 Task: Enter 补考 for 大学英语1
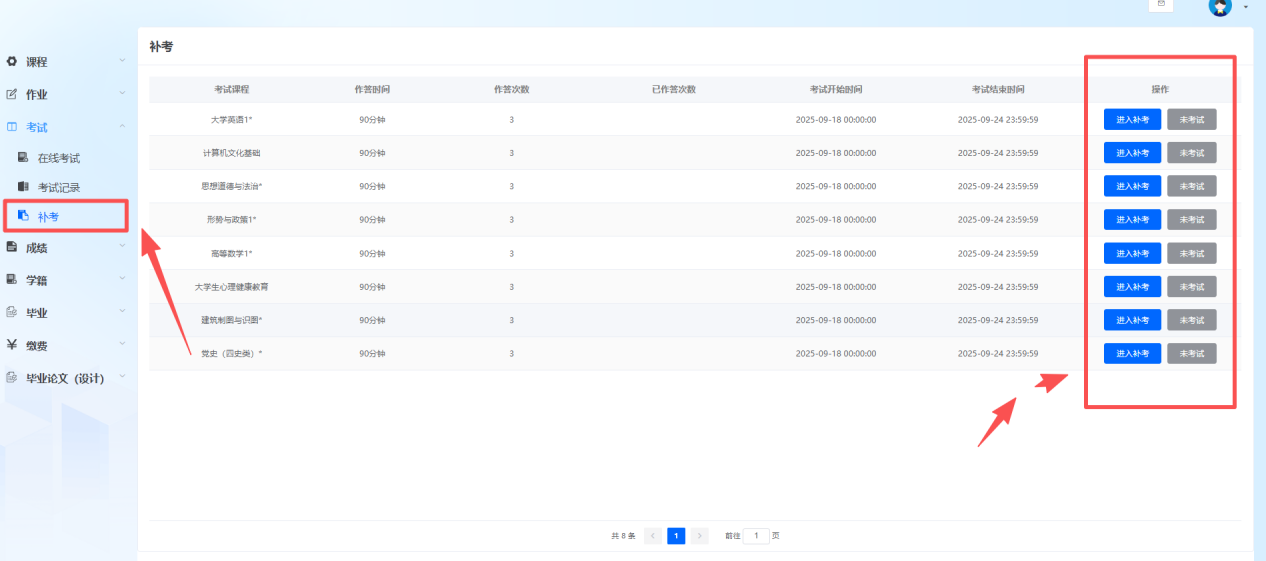point(1132,120)
